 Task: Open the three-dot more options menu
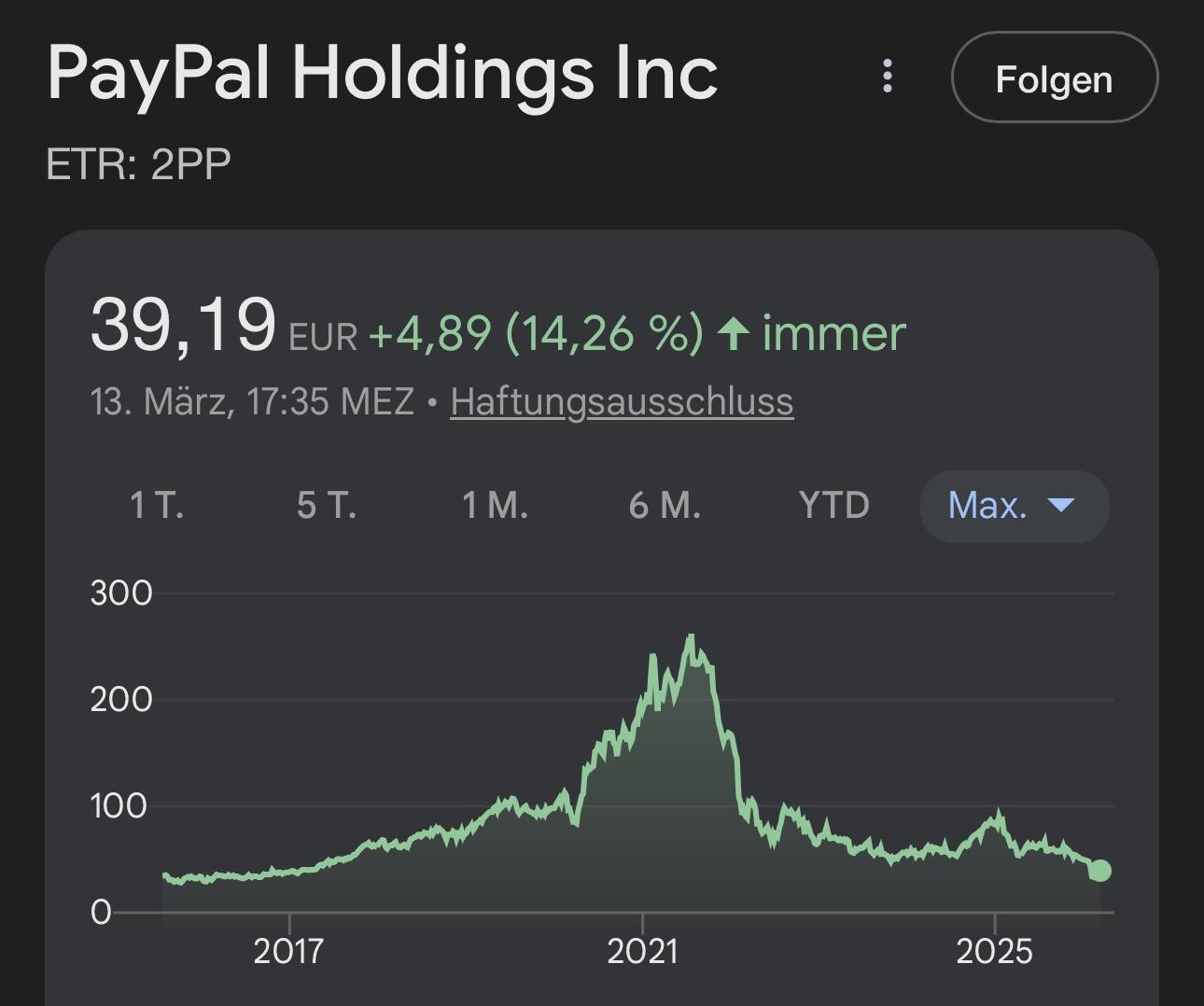pyautogui.click(x=888, y=77)
